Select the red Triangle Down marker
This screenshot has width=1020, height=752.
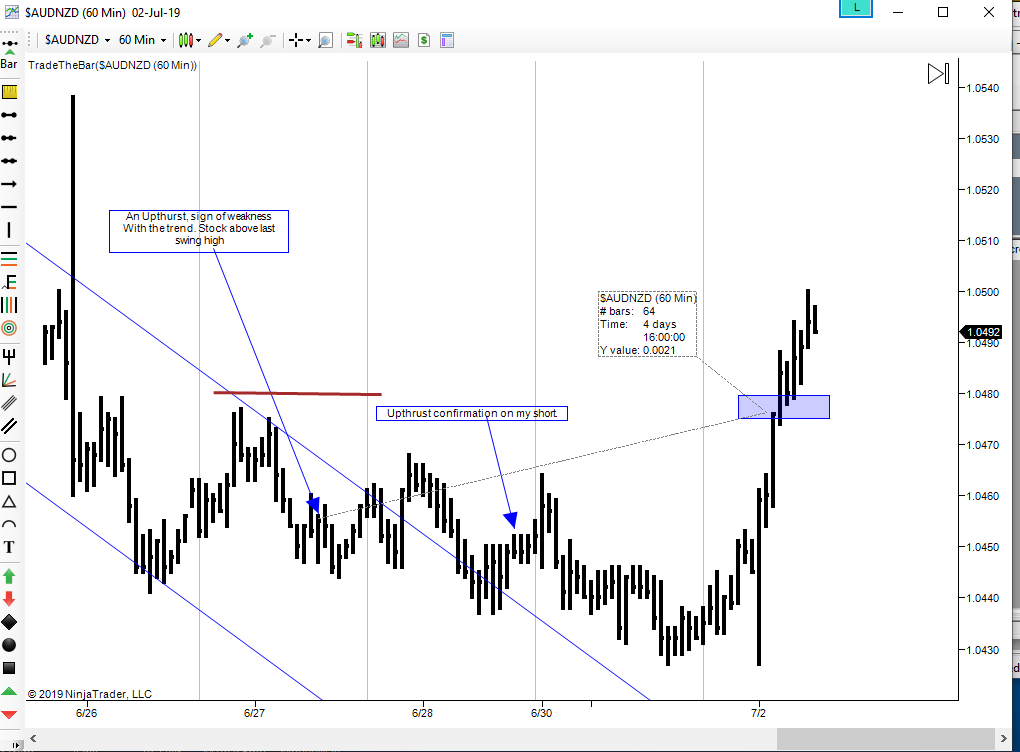[x=9, y=714]
